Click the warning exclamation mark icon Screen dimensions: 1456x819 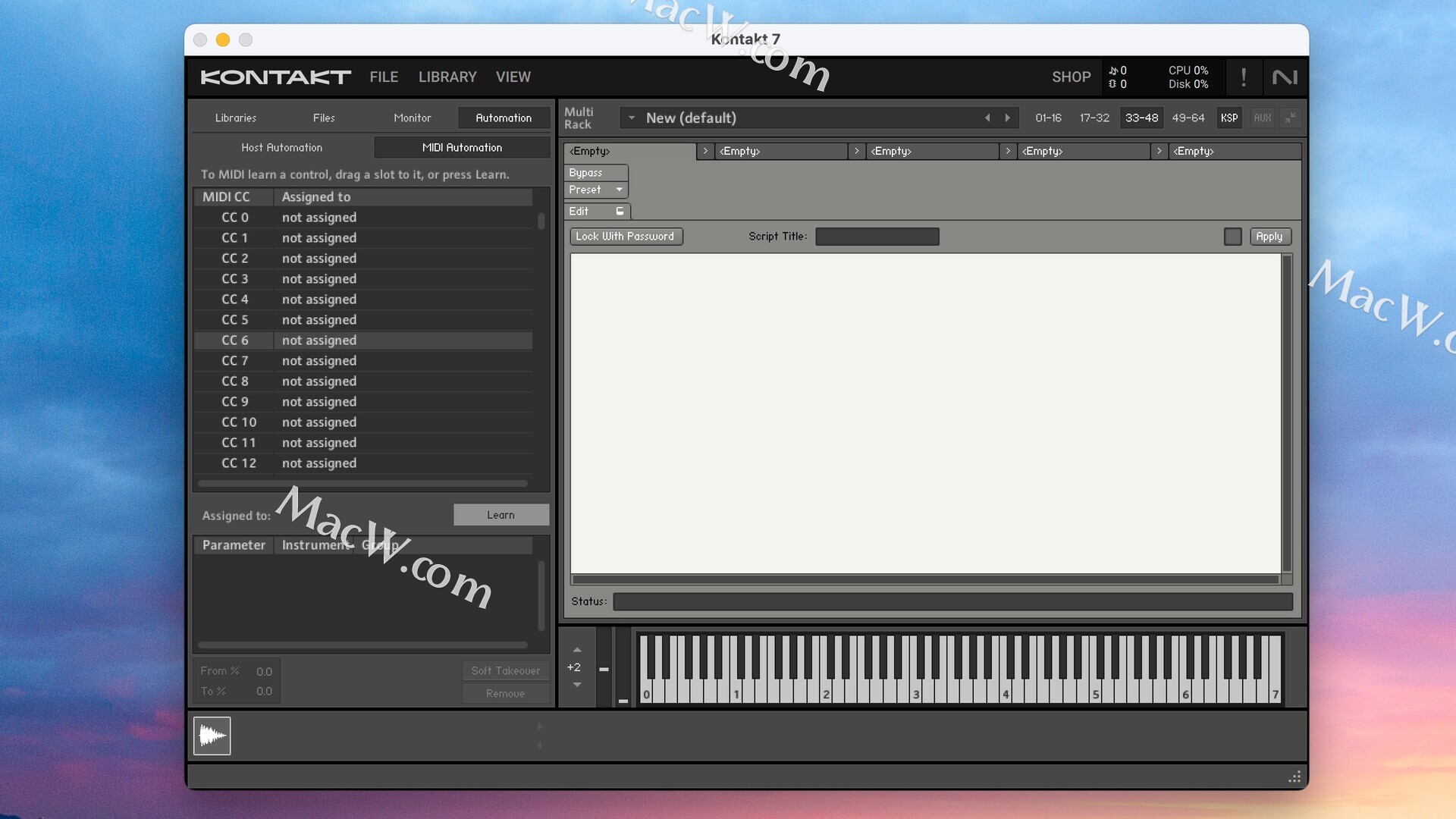point(1244,77)
